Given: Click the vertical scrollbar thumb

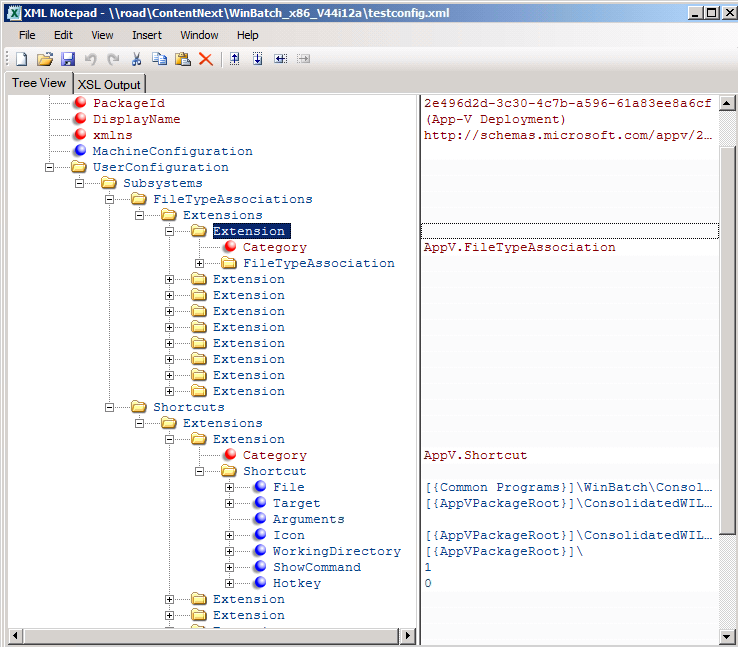Looking at the screenshot, I should tap(727, 340).
